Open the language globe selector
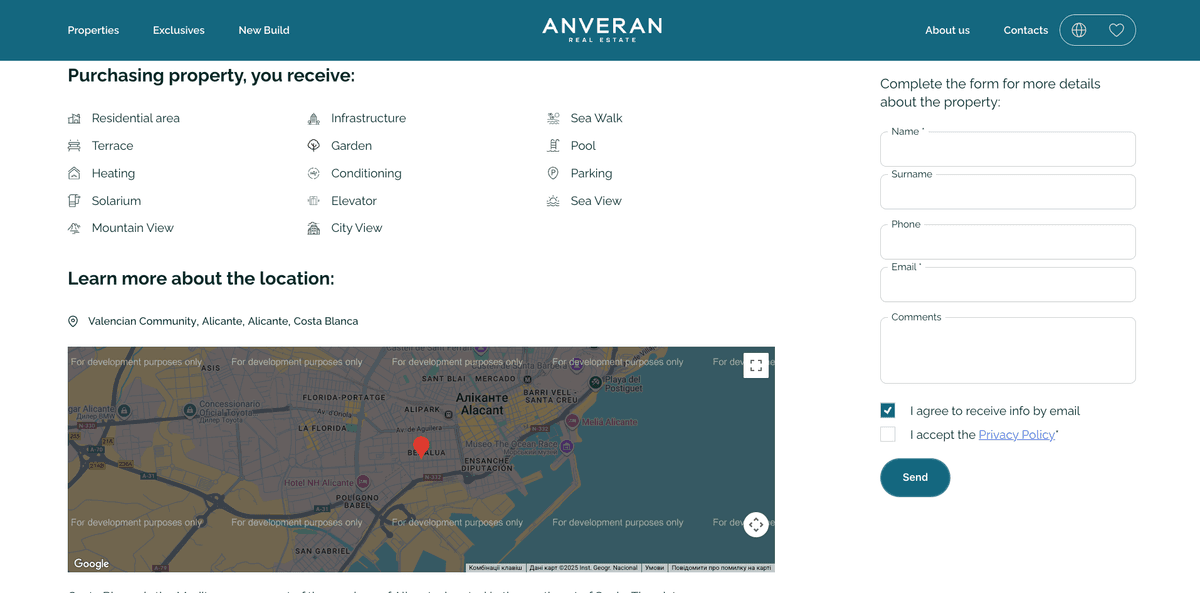 pyautogui.click(x=1079, y=29)
